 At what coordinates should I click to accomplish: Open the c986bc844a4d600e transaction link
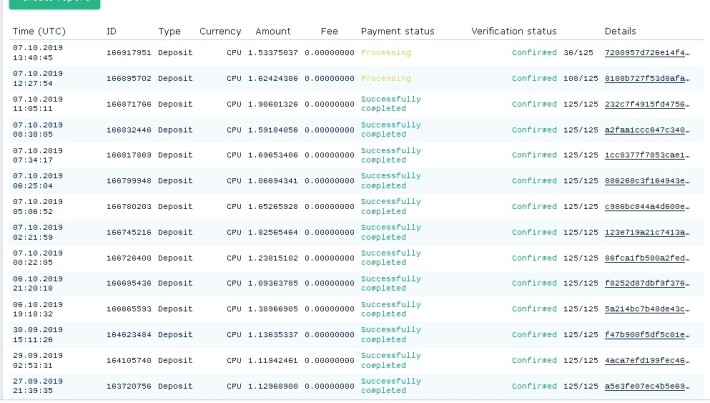[x=647, y=206]
